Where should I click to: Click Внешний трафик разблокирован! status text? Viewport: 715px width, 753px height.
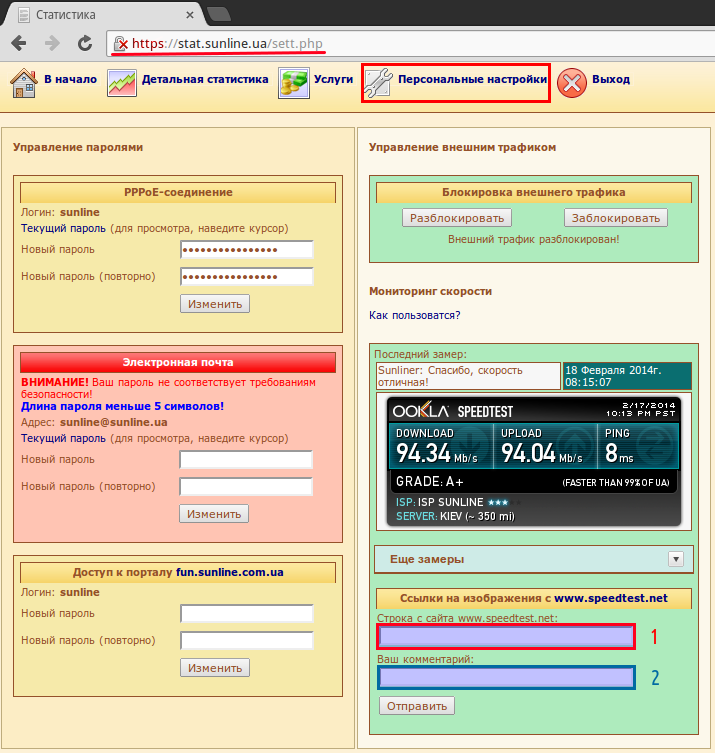533,239
